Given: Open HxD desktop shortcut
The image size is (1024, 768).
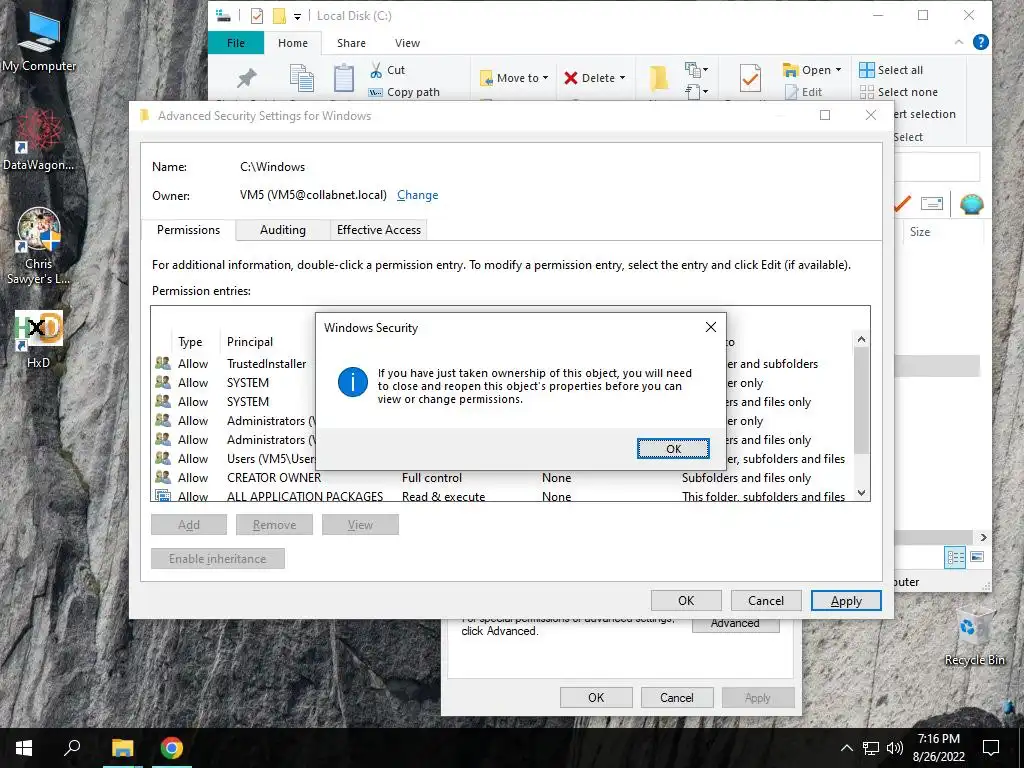Looking at the screenshot, I should pyautogui.click(x=39, y=339).
